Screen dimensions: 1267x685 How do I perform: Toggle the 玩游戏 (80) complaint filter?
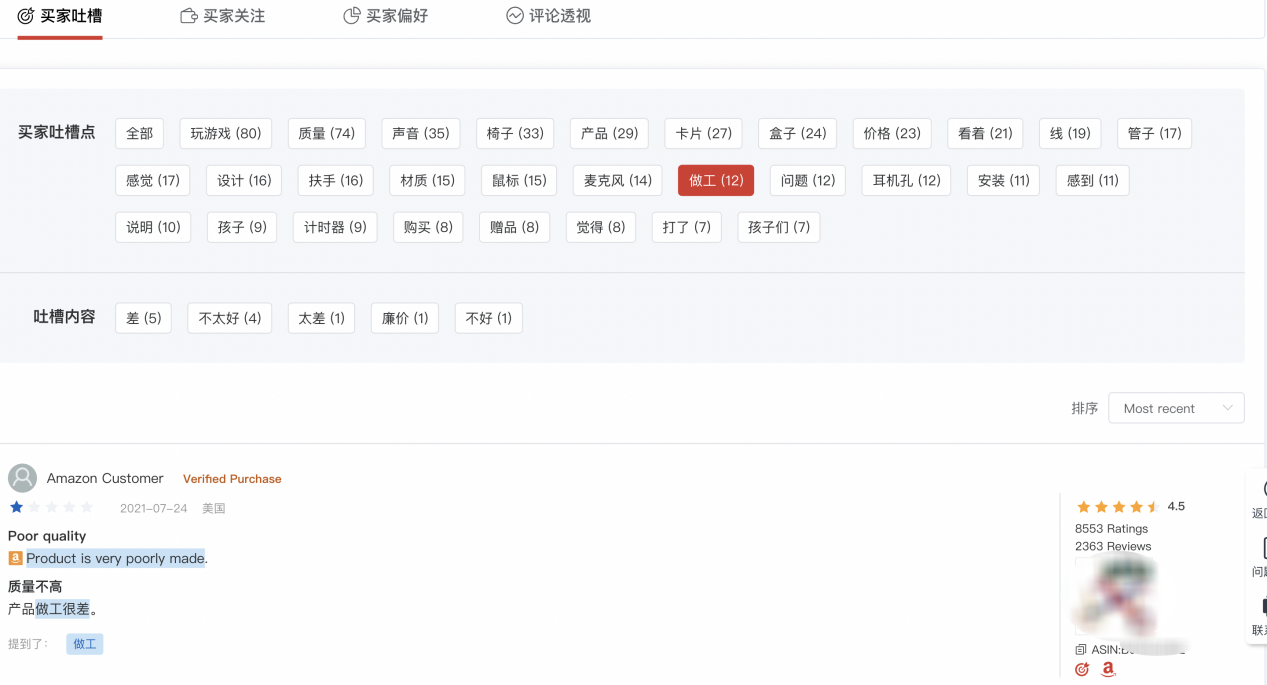coord(225,133)
